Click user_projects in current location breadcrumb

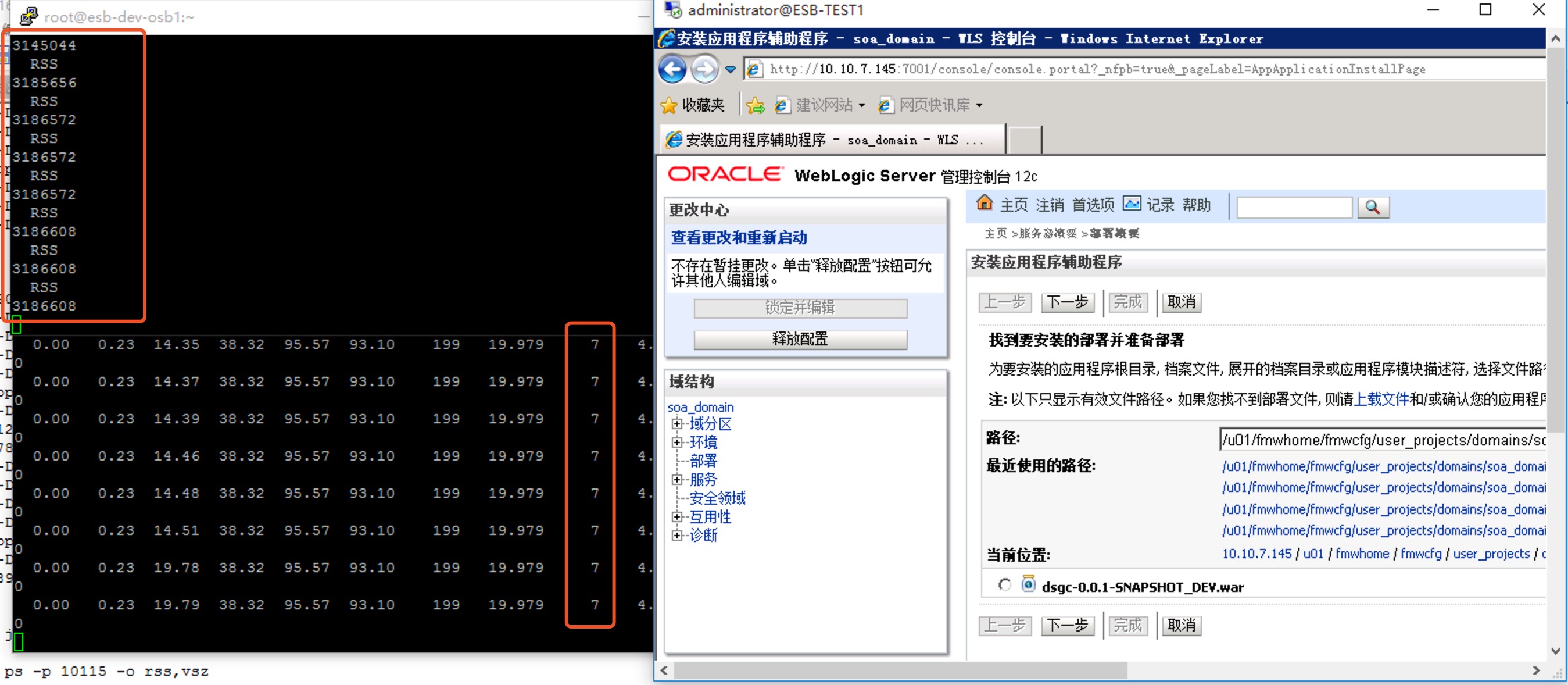click(x=1491, y=554)
